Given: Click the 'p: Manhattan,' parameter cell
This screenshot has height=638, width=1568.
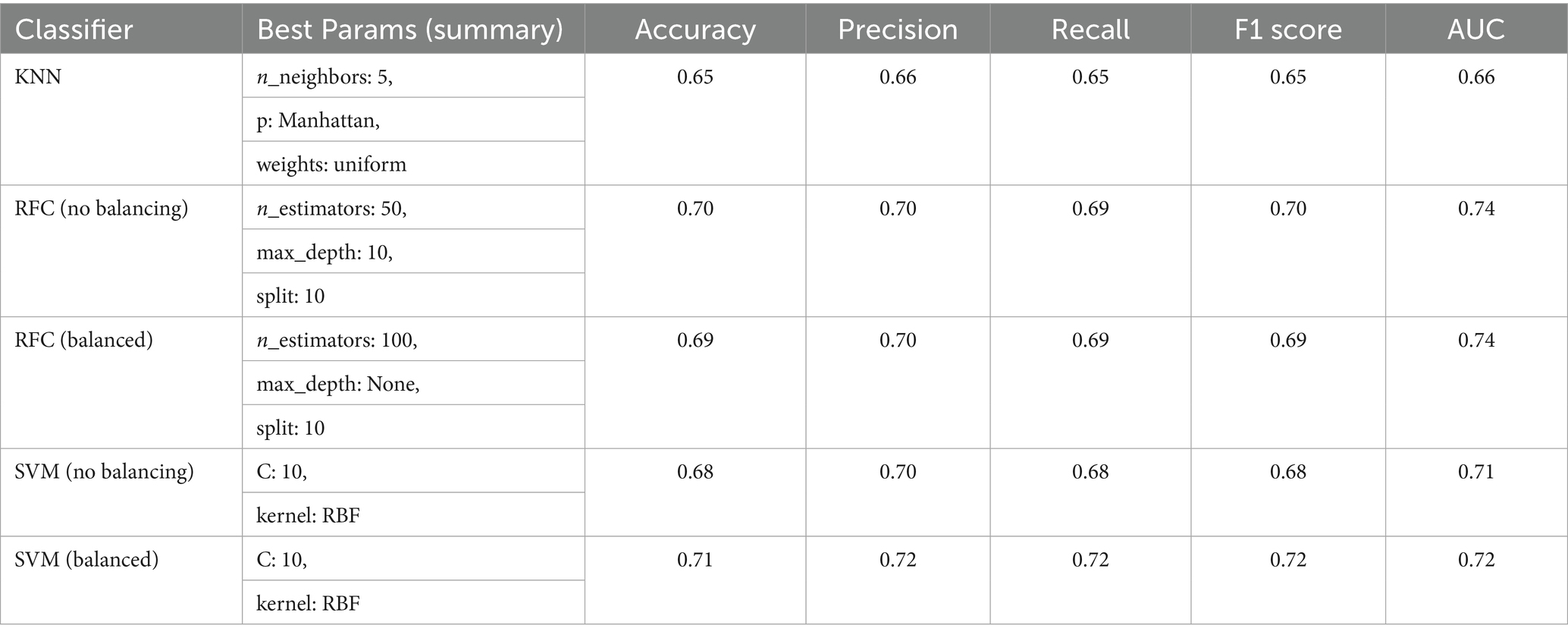Looking at the screenshot, I should (x=318, y=121).
